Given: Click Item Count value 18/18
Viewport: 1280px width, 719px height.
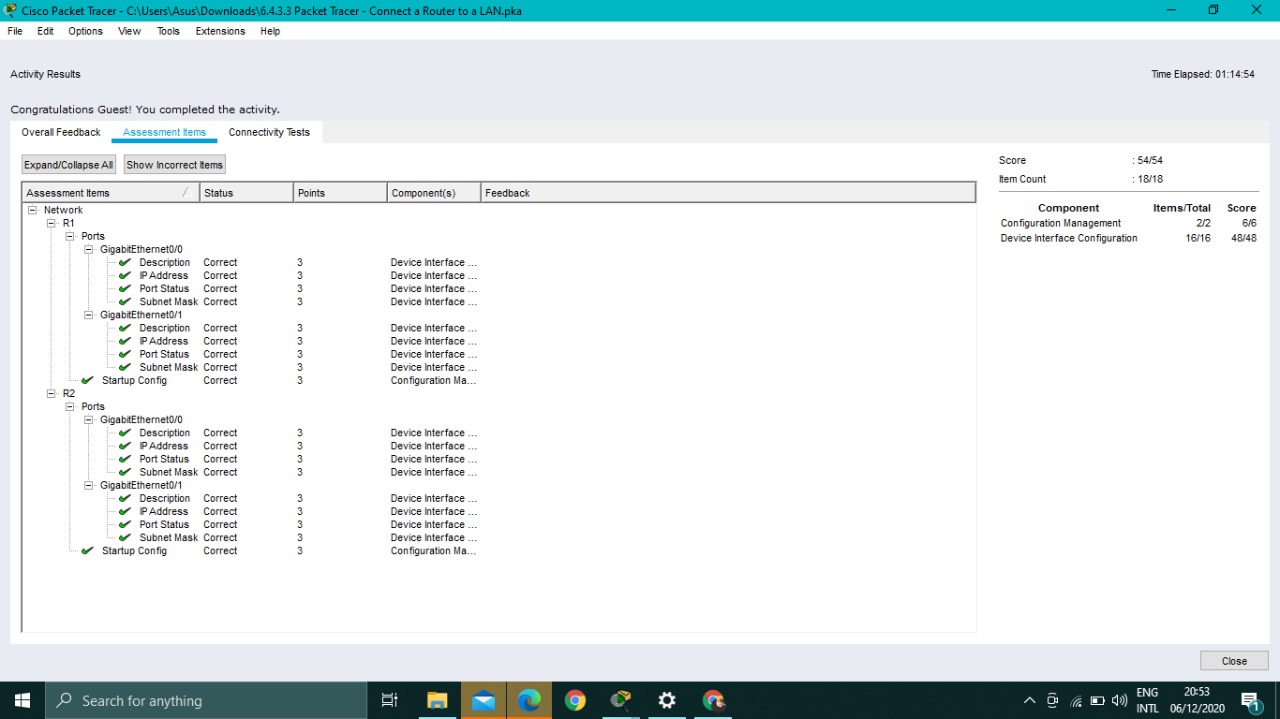Looking at the screenshot, I should [1146, 179].
